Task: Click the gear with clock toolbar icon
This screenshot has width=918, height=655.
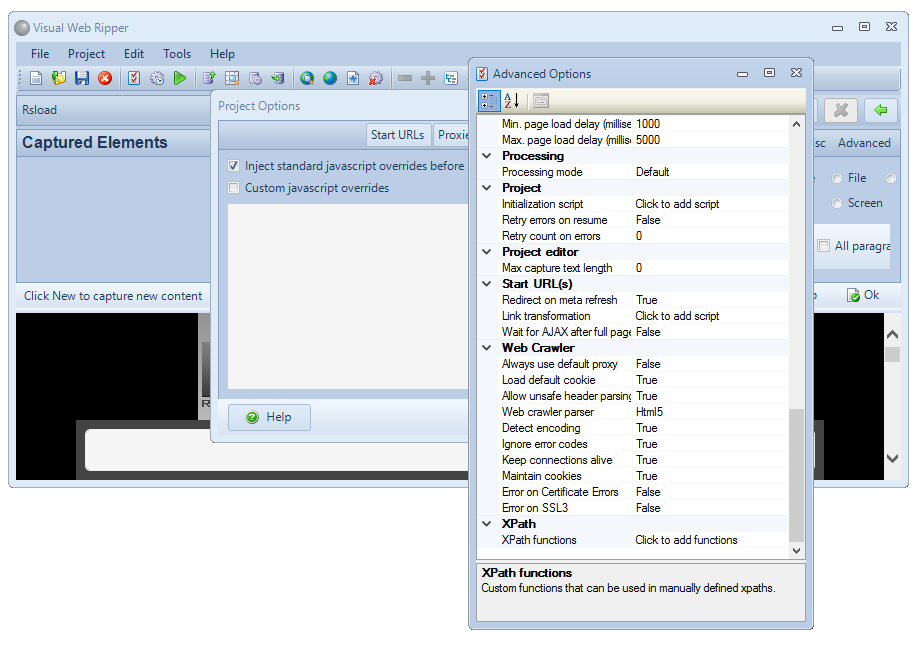Action: tap(157, 78)
